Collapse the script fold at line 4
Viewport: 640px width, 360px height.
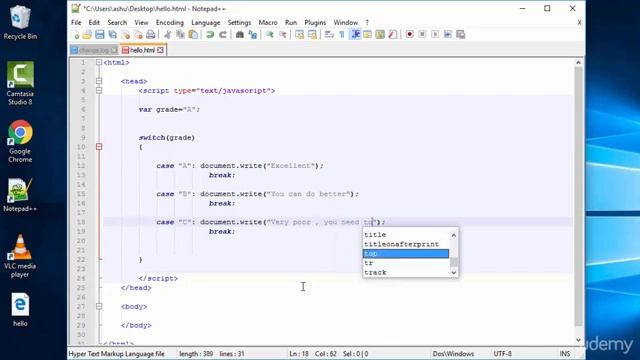99,91
